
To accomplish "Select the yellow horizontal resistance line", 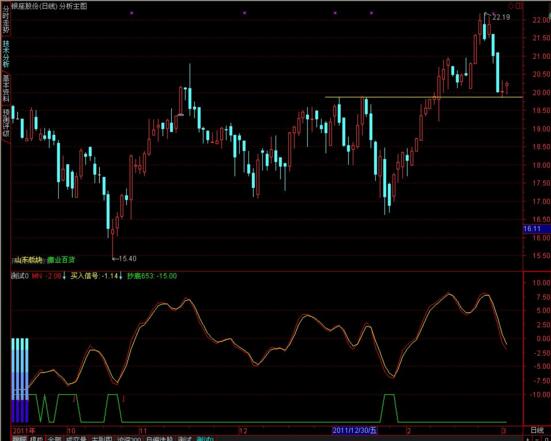I will [423, 97].
